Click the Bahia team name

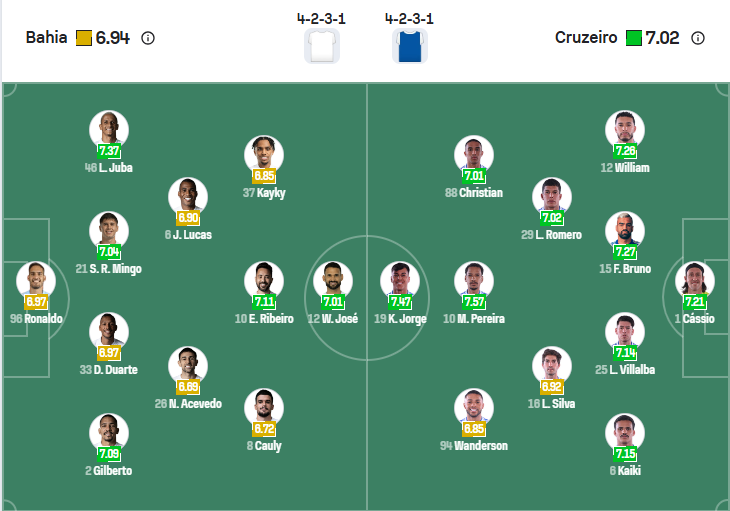point(46,38)
